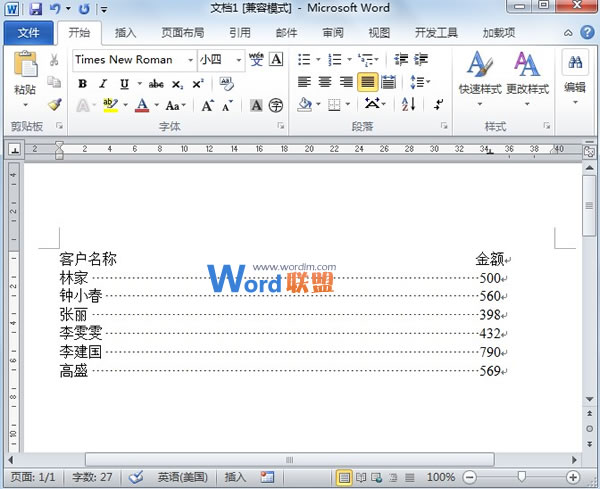Open the 字体 font dialog launcher
Image resolution: width=600 pixels, height=489 pixels.
click(x=281, y=126)
